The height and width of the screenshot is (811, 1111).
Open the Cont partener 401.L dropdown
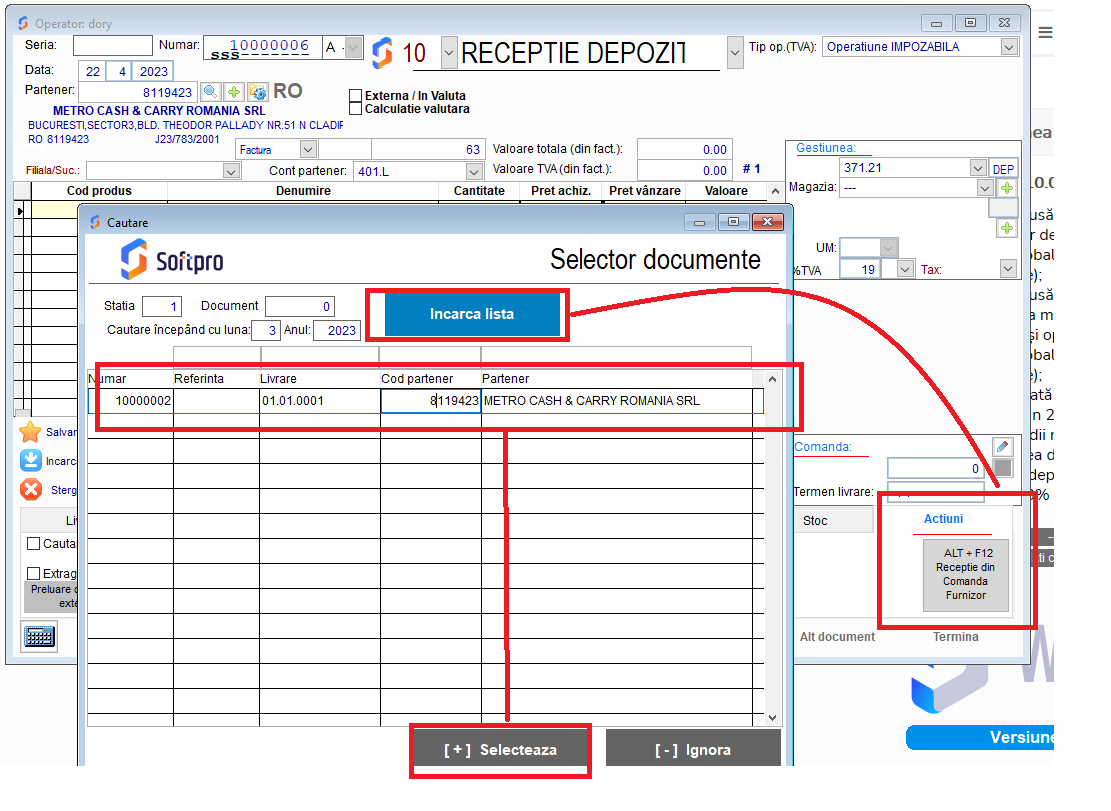coord(476,171)
